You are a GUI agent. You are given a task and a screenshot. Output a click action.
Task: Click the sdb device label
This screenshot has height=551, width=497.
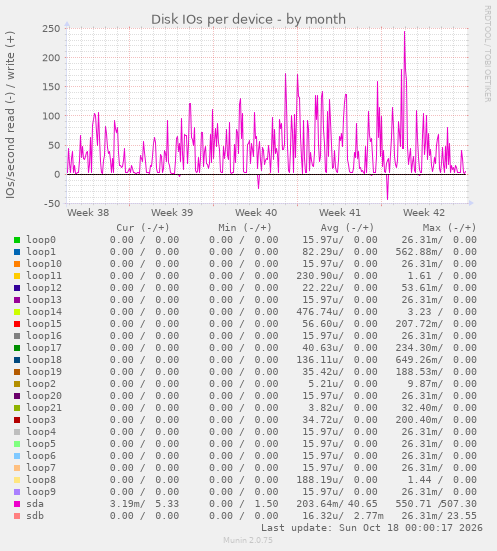pyautogui.click(x=35, y=516)
